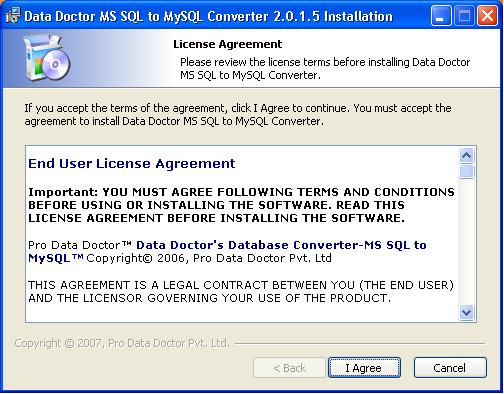
Task: Click 'Please review the license terms' text
Action: 325,69
